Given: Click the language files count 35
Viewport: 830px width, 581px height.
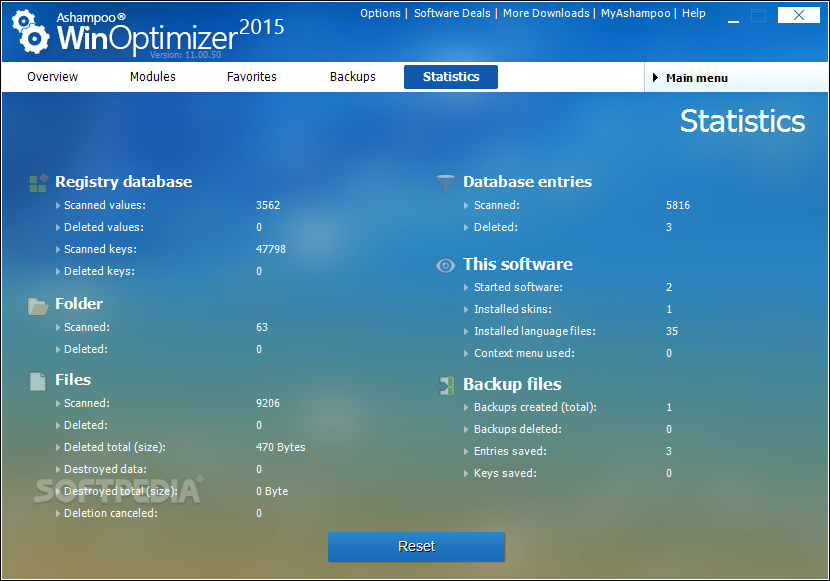Looking at the screenshot, I should pyautogui.click(x=672, y=331).
